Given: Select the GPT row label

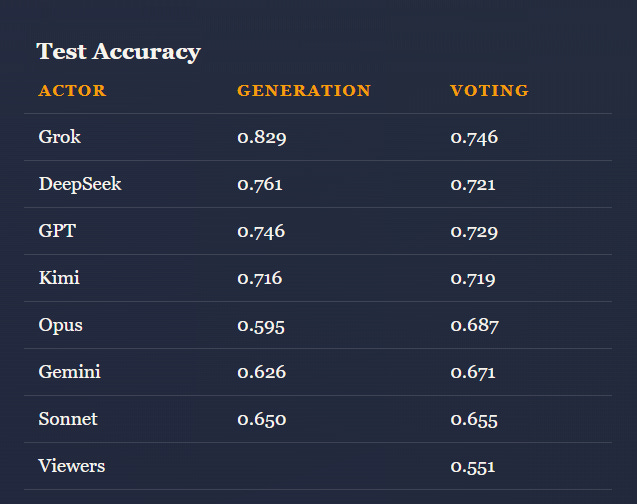Looking at the screenshot, I should pyautogui.click(x=57, y=231).
